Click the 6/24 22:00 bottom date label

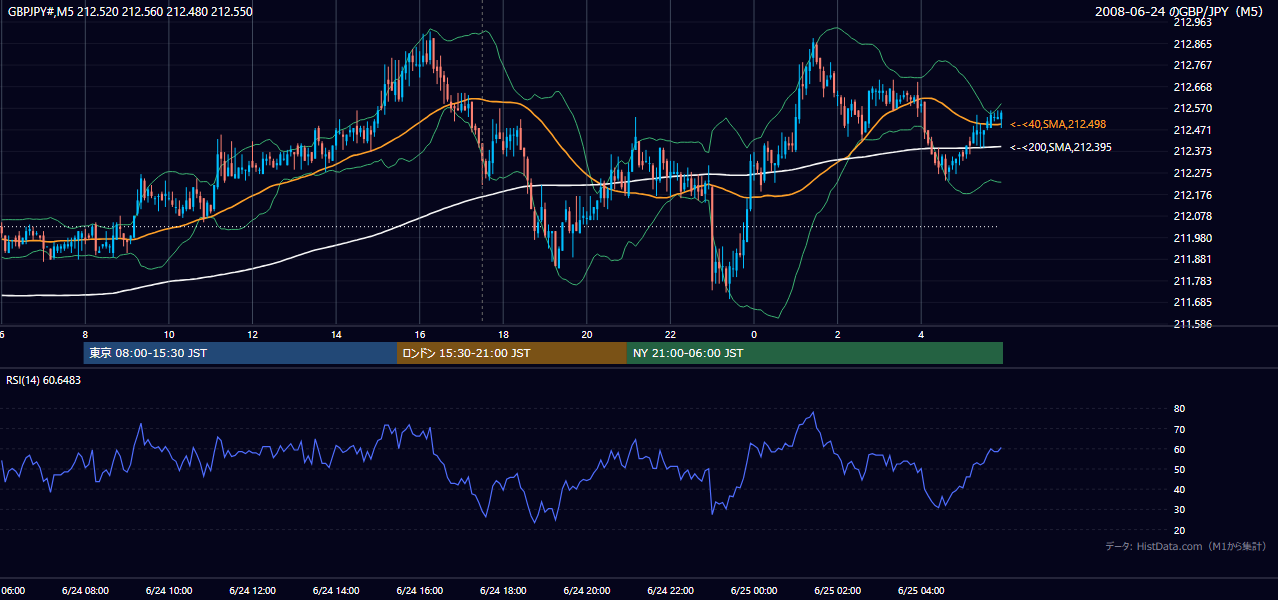tap(670, 591)
